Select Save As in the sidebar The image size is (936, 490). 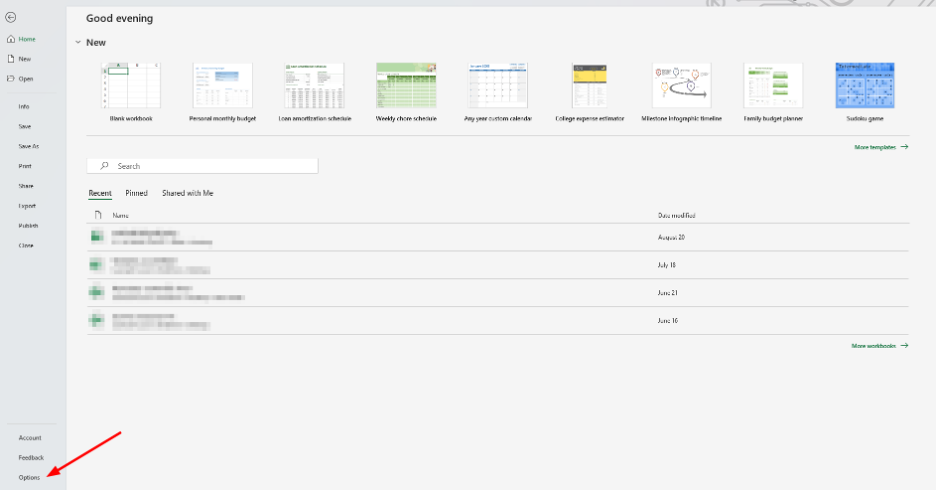point(28,146)
